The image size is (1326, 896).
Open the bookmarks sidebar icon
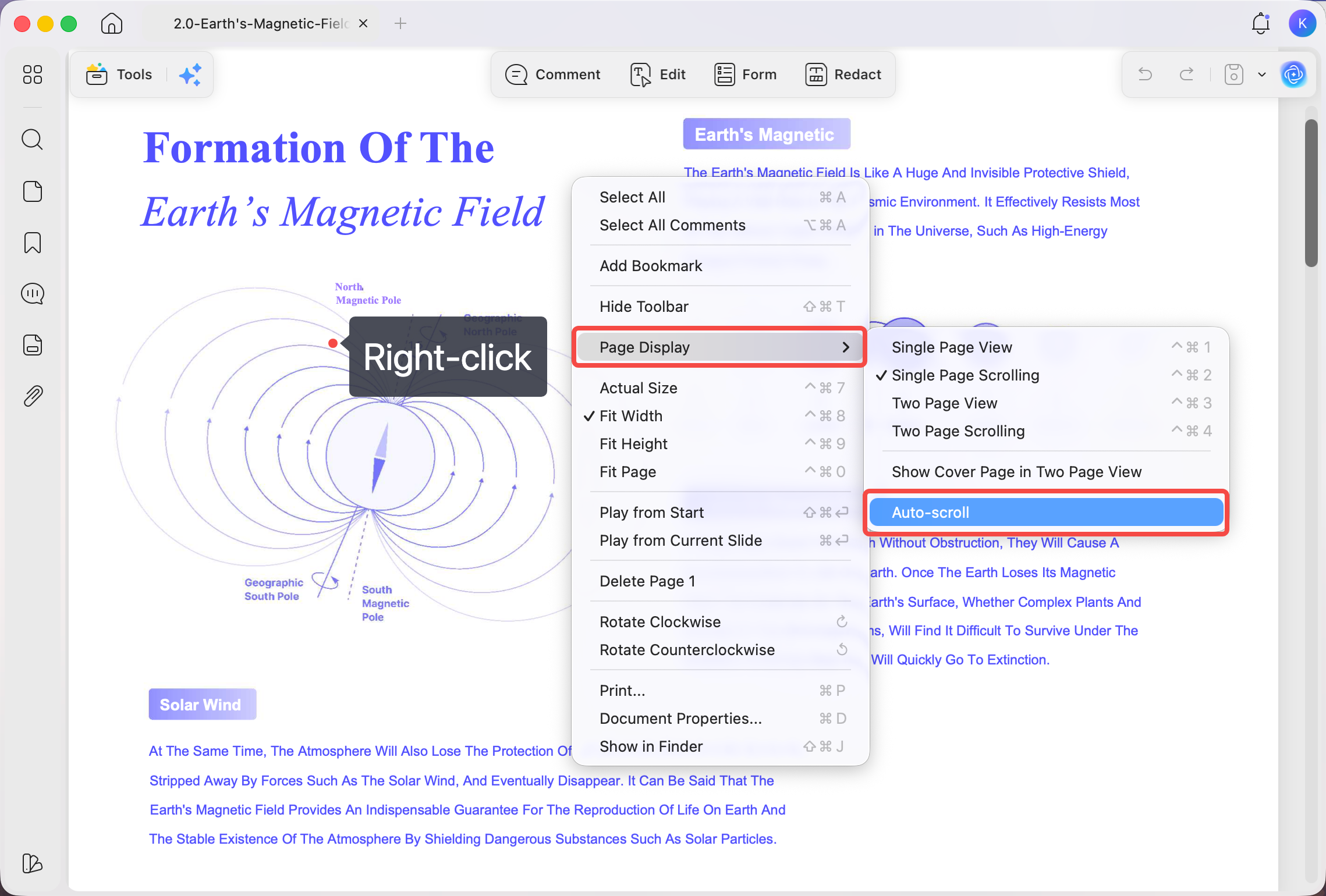[x=33, y=243]
